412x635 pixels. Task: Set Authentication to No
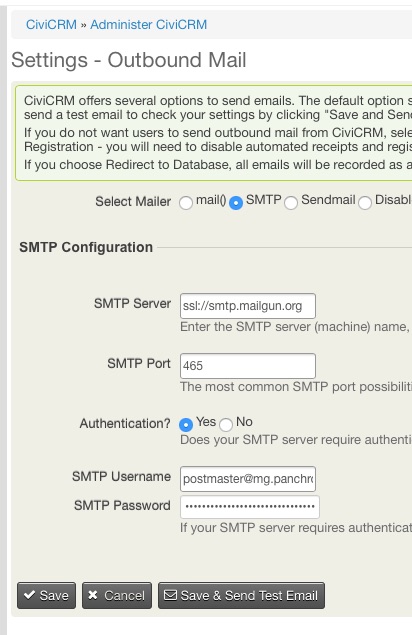226,424
